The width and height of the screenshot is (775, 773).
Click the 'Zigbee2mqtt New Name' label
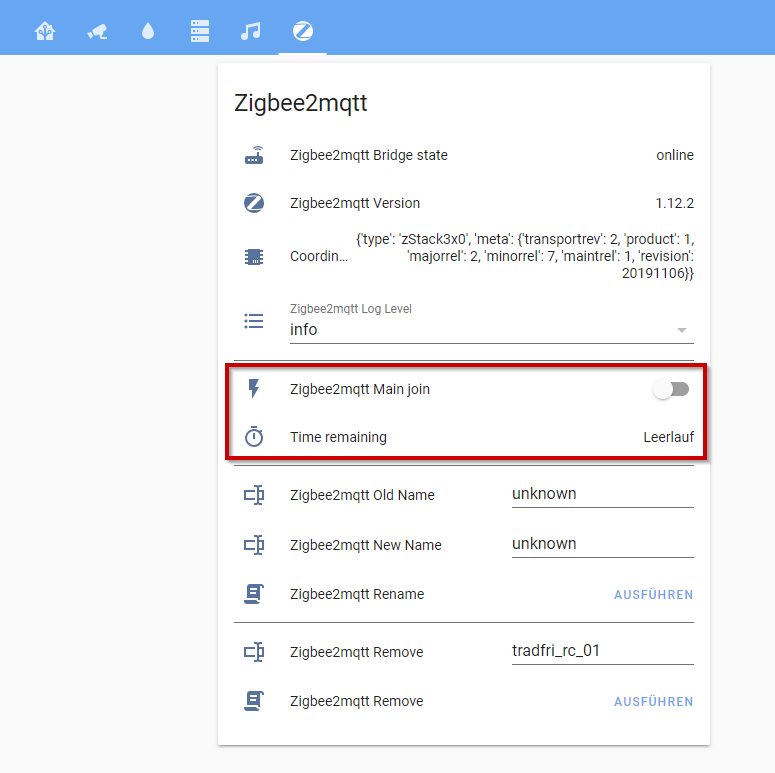coord(366,545)
